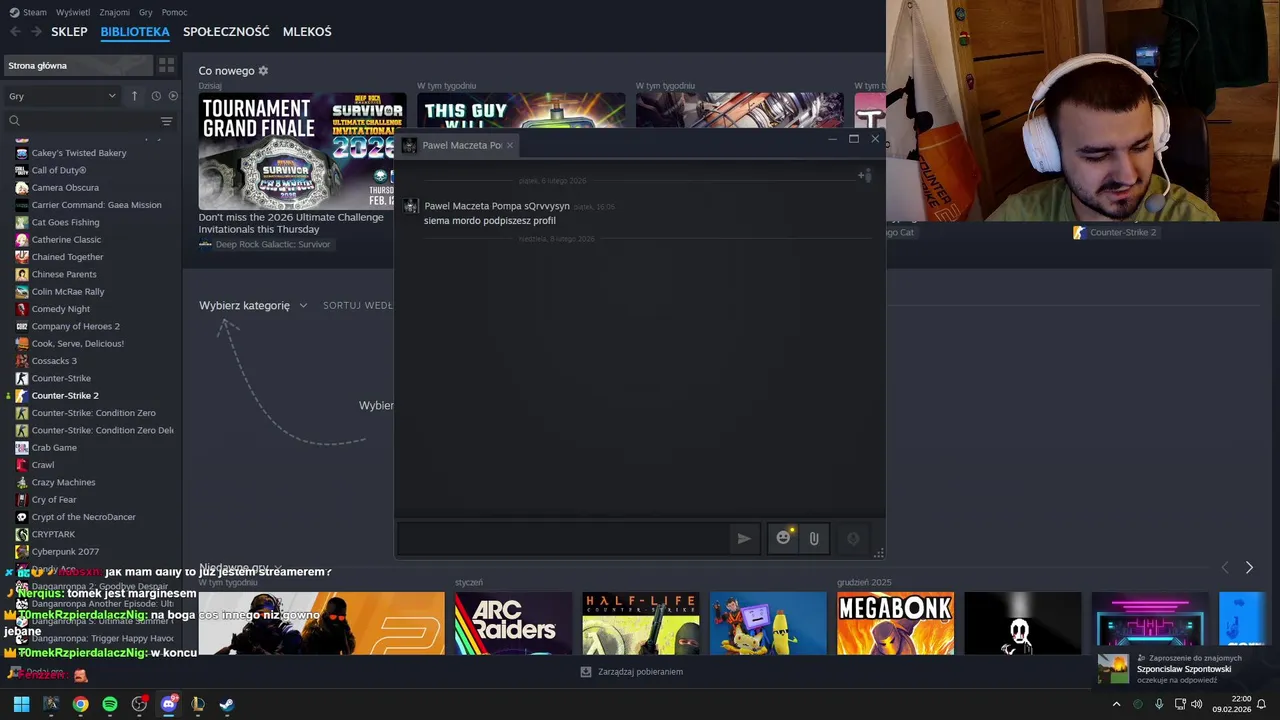
Task: Advance recent games with right arrow
Action: point(1249,567)
